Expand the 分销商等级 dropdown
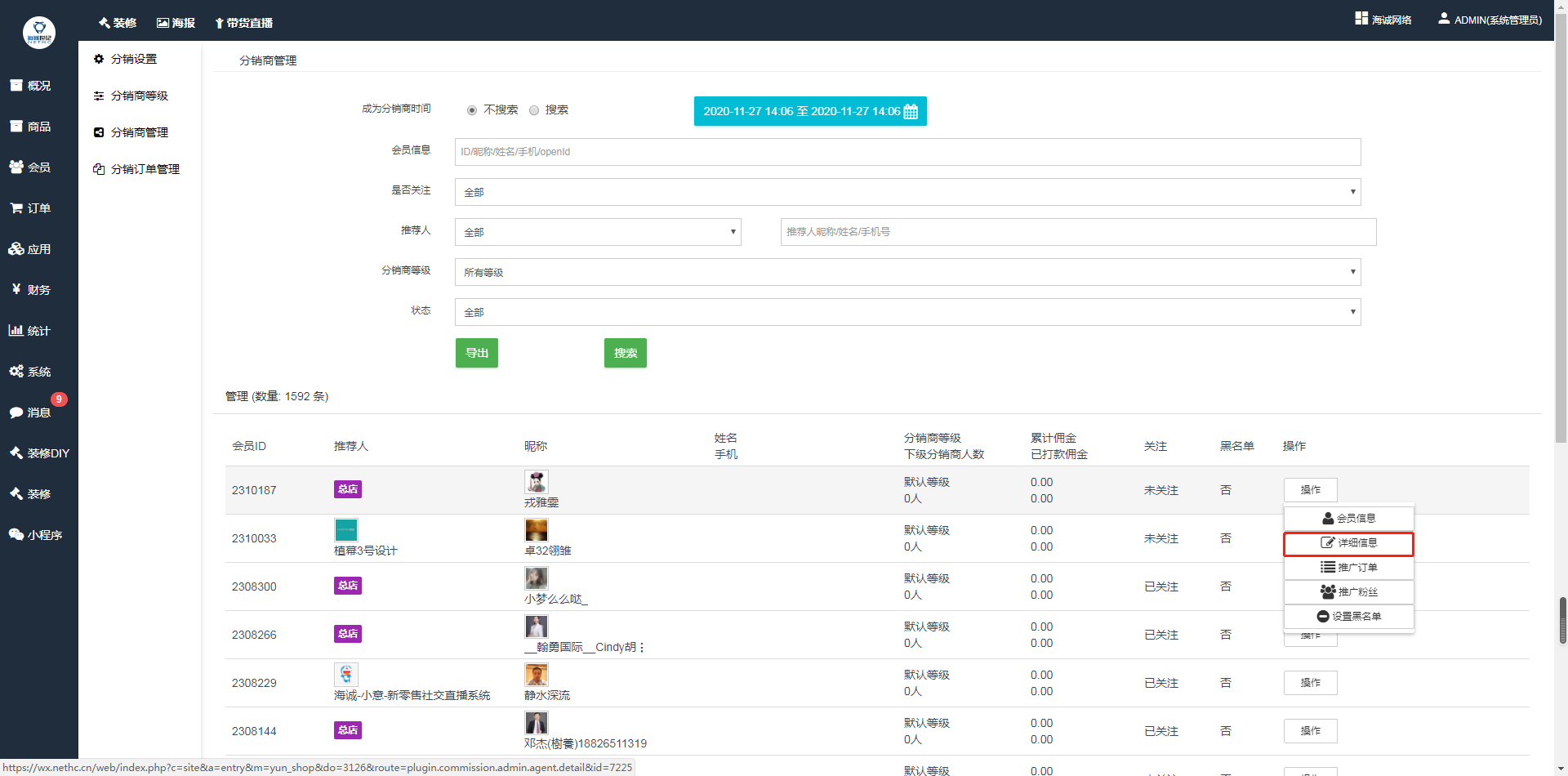Viewport: 1568px width, 776px height. point(906,272)
